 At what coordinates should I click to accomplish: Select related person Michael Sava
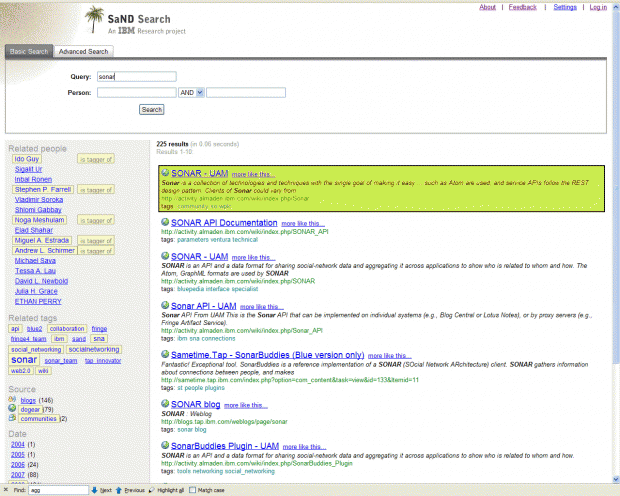(x=35, y=260)
